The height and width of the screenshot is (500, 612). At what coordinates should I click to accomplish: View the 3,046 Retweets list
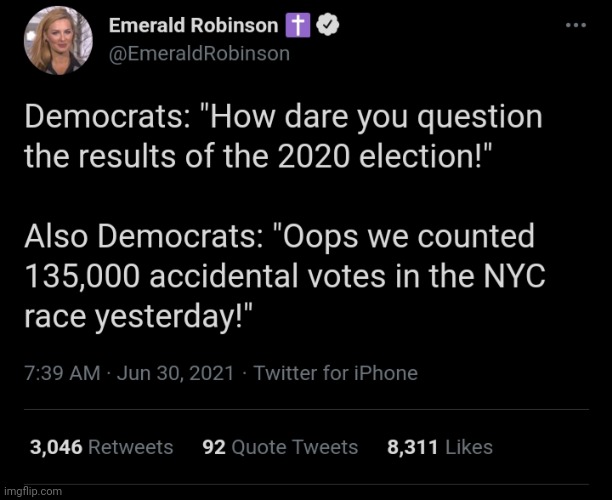tap(101, 447)
